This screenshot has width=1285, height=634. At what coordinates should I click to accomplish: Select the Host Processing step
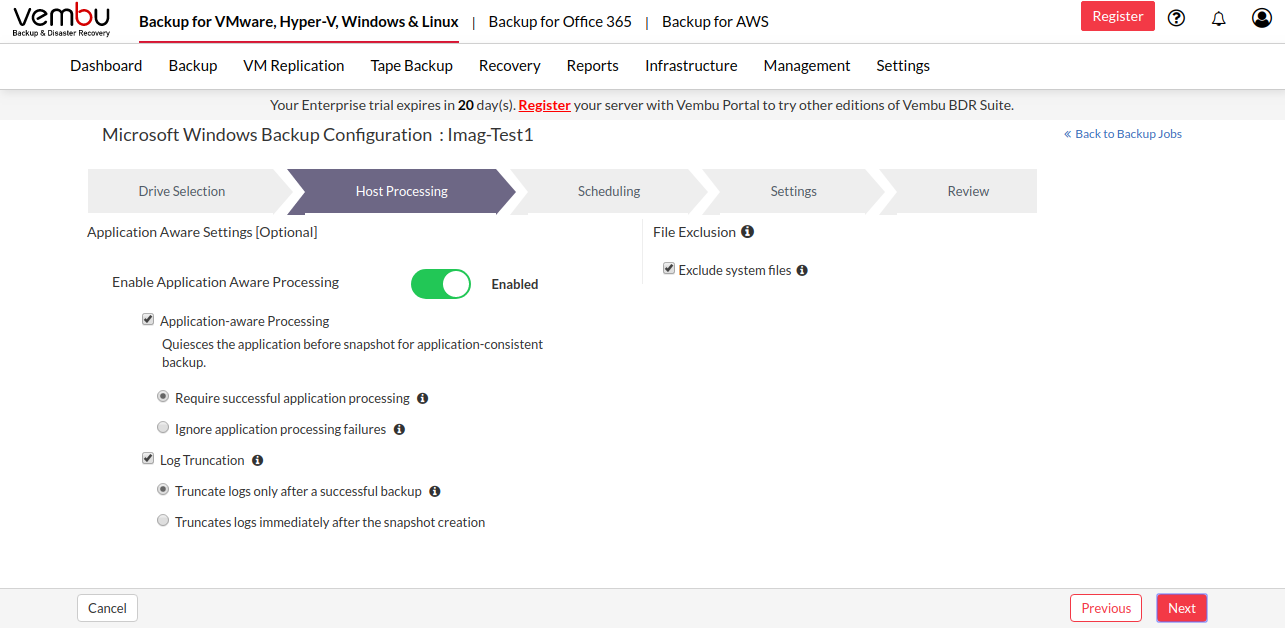402,191
